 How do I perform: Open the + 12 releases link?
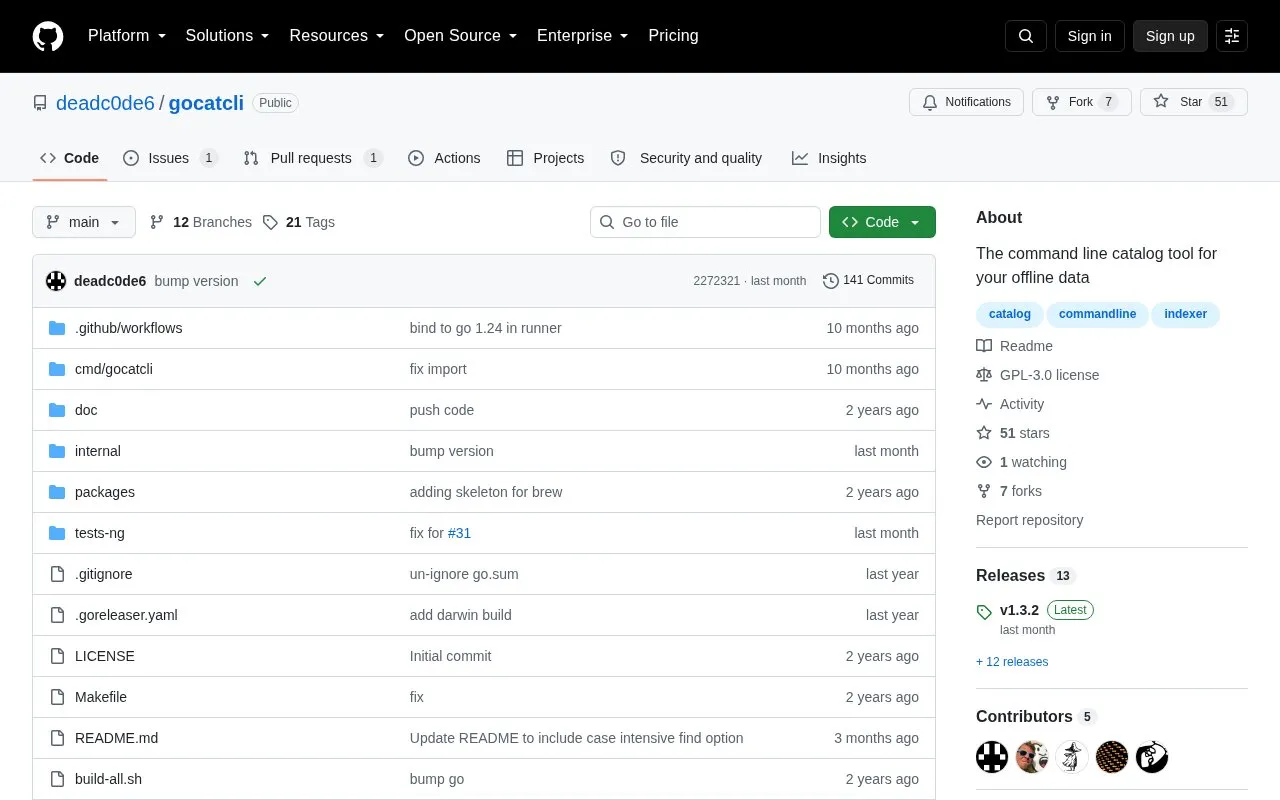[1012, 662]
